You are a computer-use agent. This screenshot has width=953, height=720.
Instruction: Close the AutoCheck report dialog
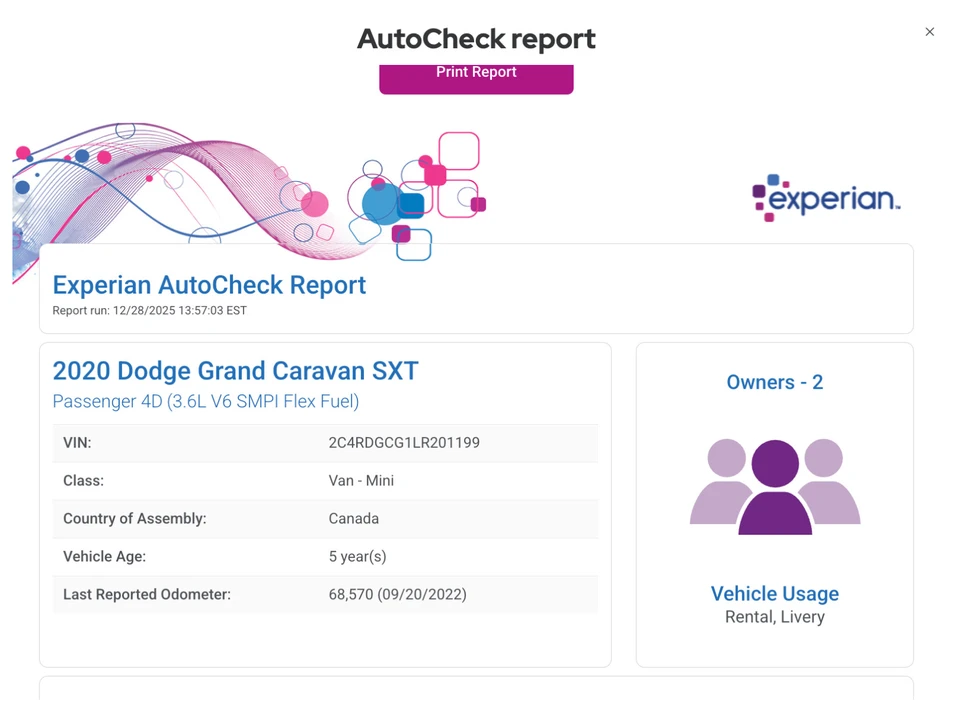pos(929,32)
